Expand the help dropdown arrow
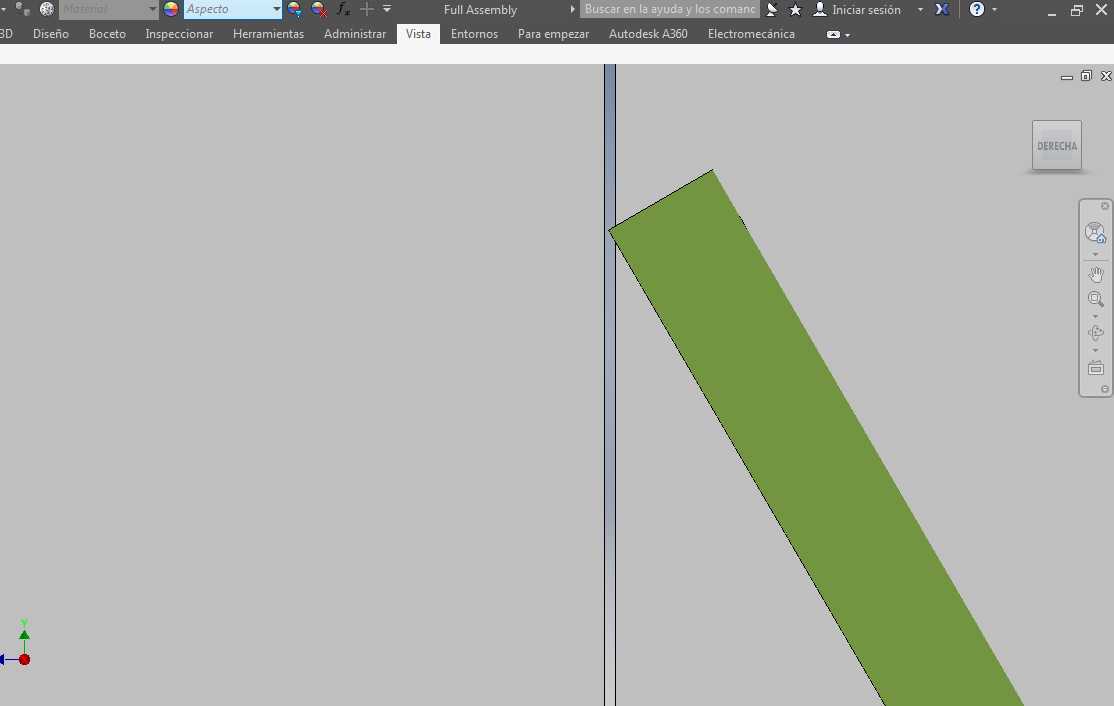This screenshot has height=706, width=1114. tap(994, 10)
